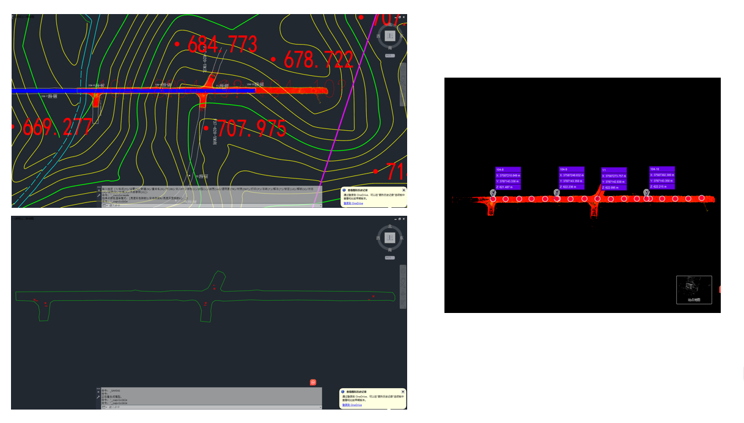Close the OneDrive notification in the top view
This screenshot has height=423, width=744.
pyautogui.click(x=403, y=189)
